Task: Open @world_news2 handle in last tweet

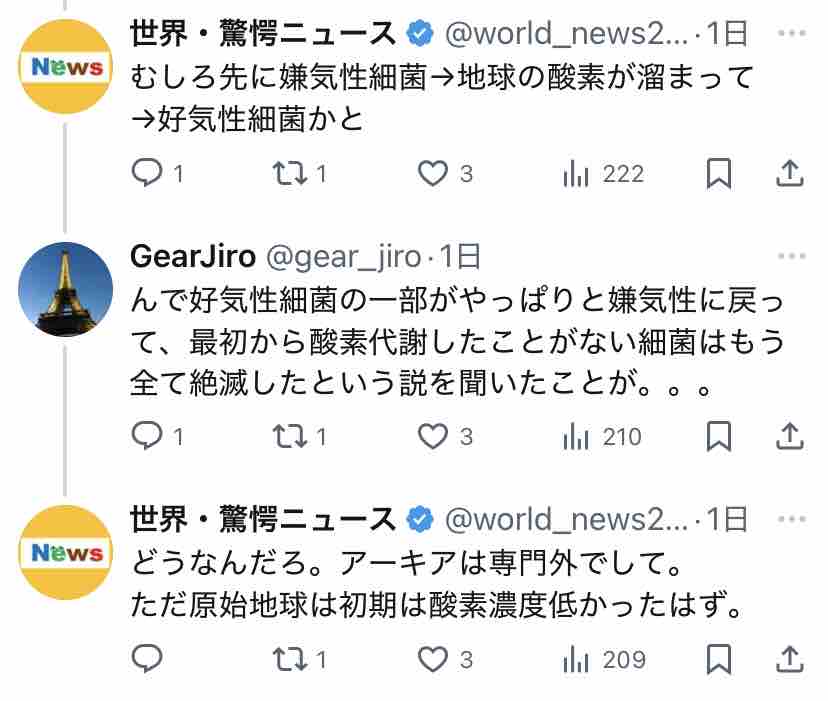Action: pyautogui.click(x=567, y=519)
